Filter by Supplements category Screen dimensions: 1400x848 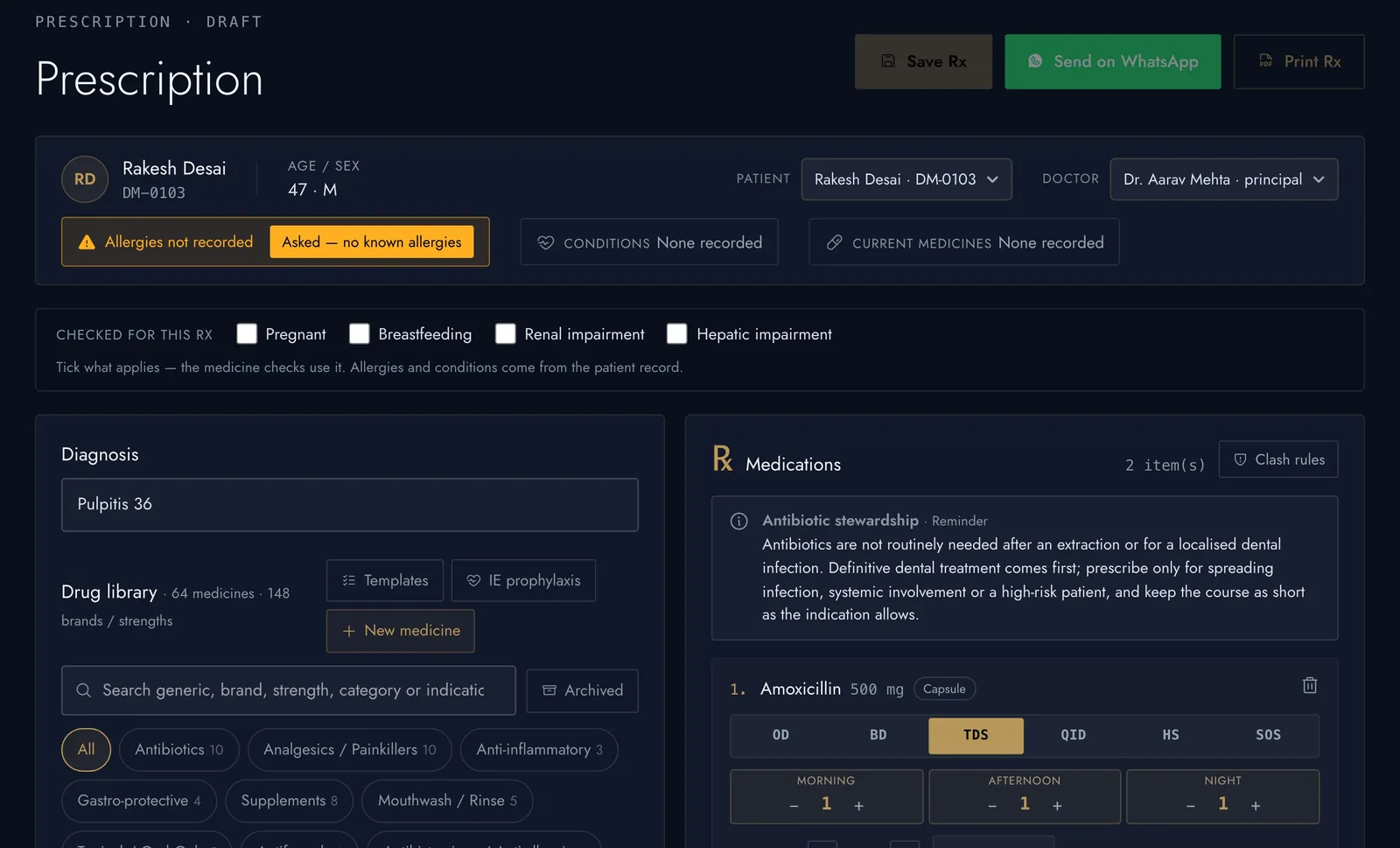pyautogui.click(x=289, y=801)
